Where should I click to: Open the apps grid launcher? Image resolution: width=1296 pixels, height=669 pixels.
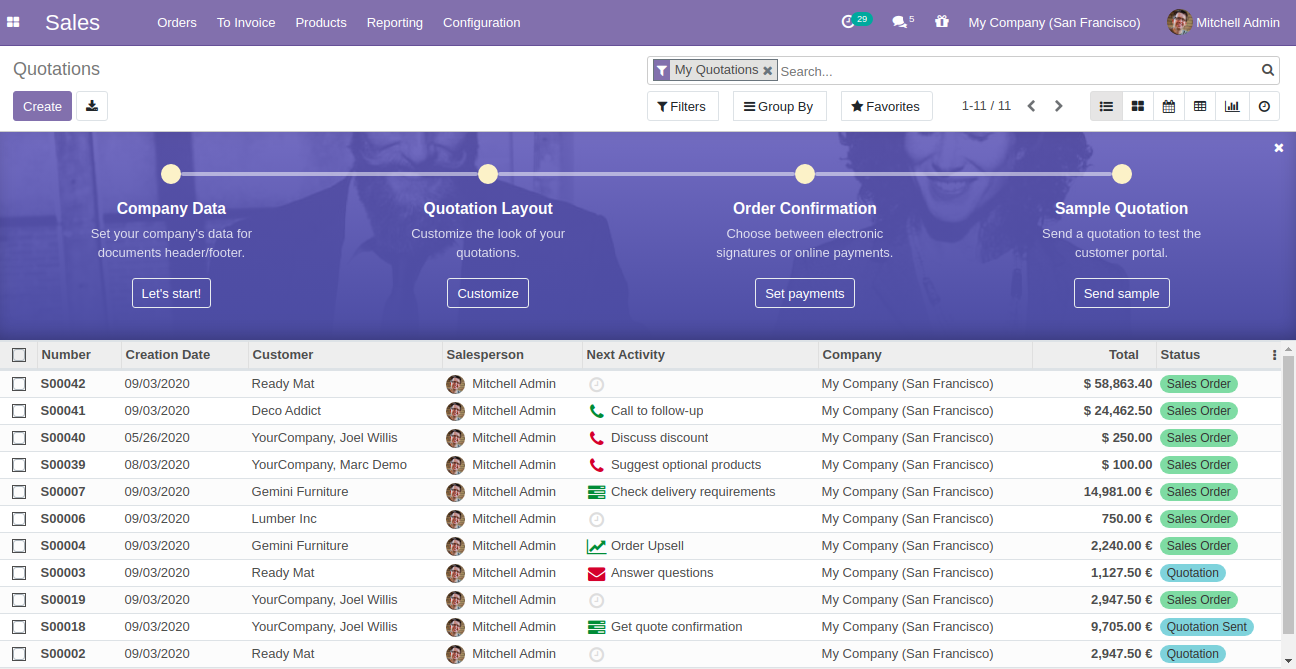tap(13, 22)
